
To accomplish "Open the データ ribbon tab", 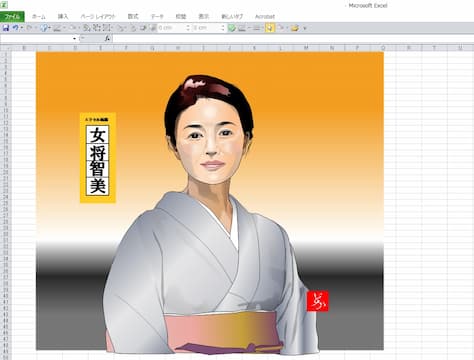I will pyautogui.click(x=157, y=16).
